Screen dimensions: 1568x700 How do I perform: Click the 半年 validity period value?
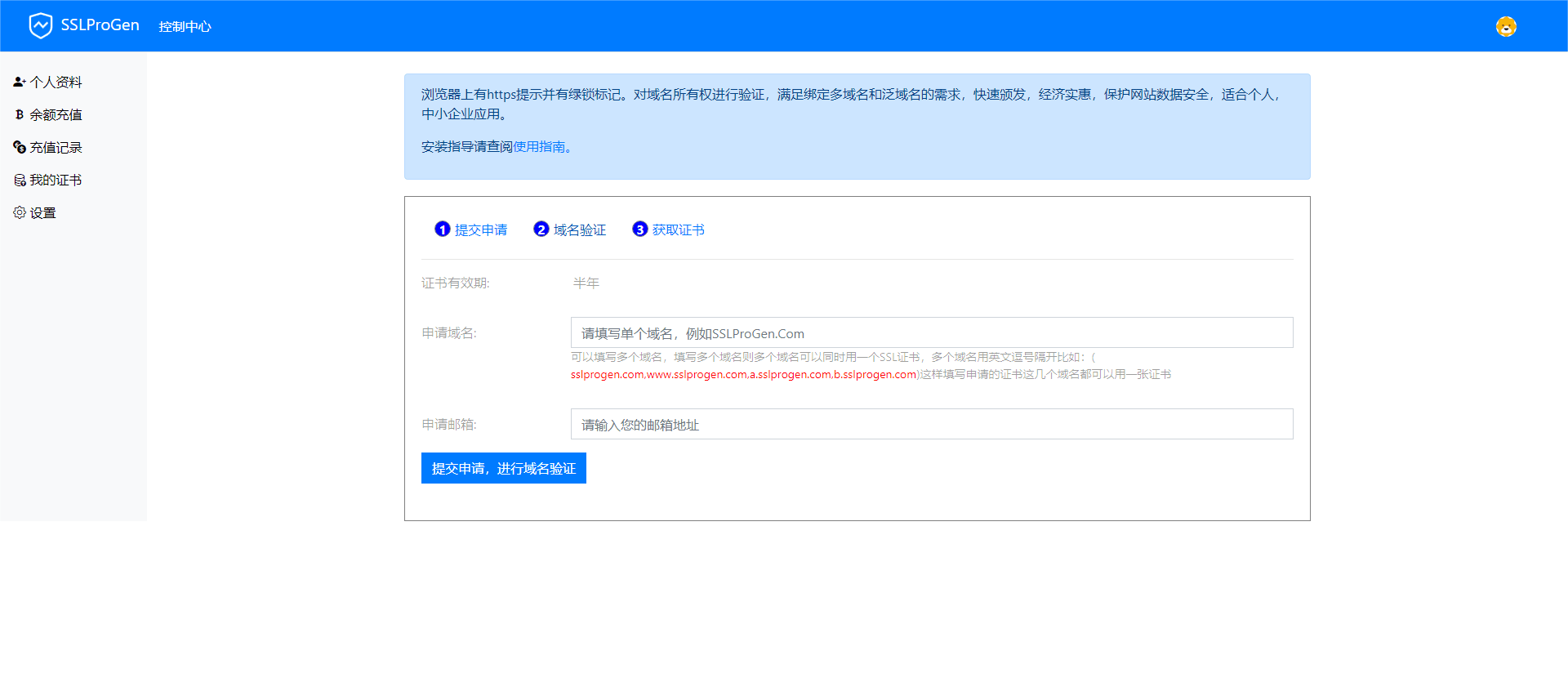click(586, 283)
